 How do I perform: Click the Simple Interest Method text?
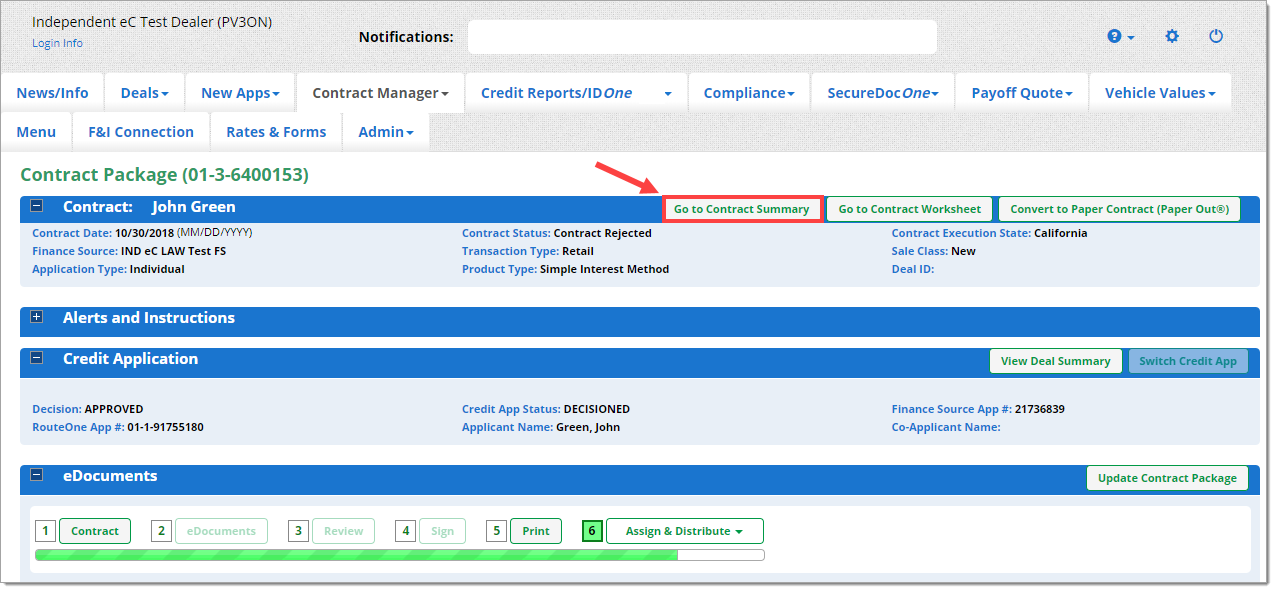(604, 269)
